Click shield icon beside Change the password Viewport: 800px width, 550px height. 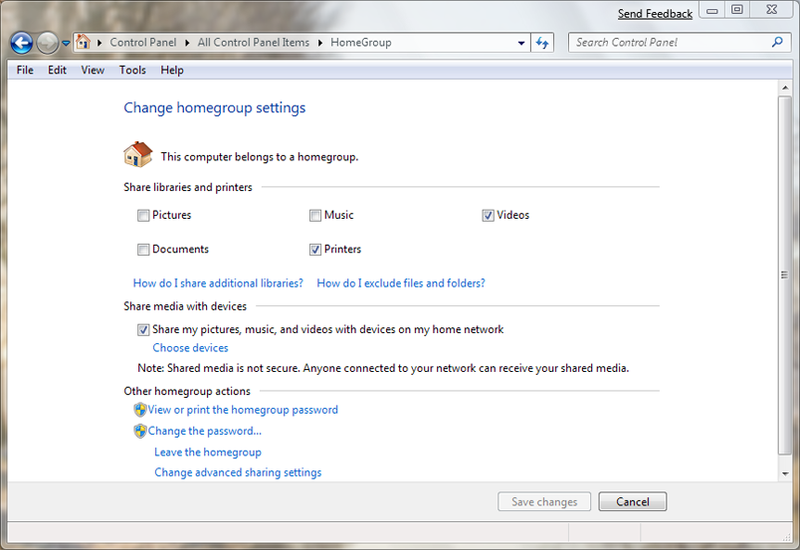coord(140,431)
